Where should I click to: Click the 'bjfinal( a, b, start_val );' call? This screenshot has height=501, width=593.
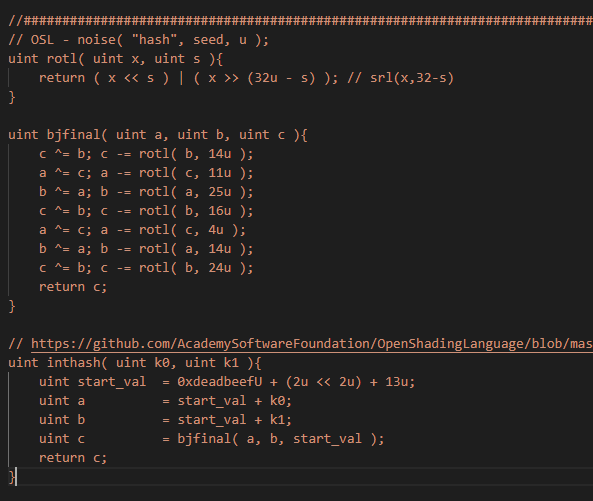[281, 439]
